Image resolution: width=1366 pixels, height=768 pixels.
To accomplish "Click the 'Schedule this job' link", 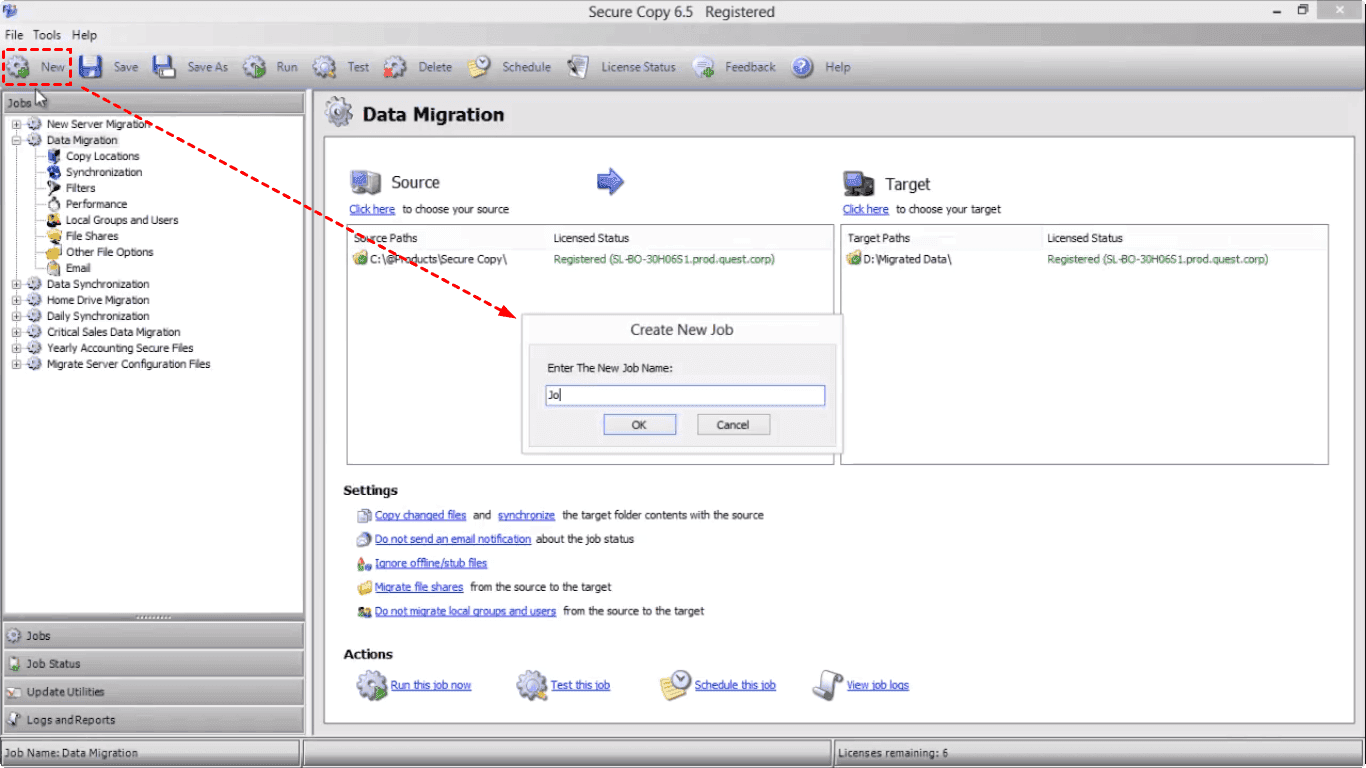I will [x=734, y=685].
